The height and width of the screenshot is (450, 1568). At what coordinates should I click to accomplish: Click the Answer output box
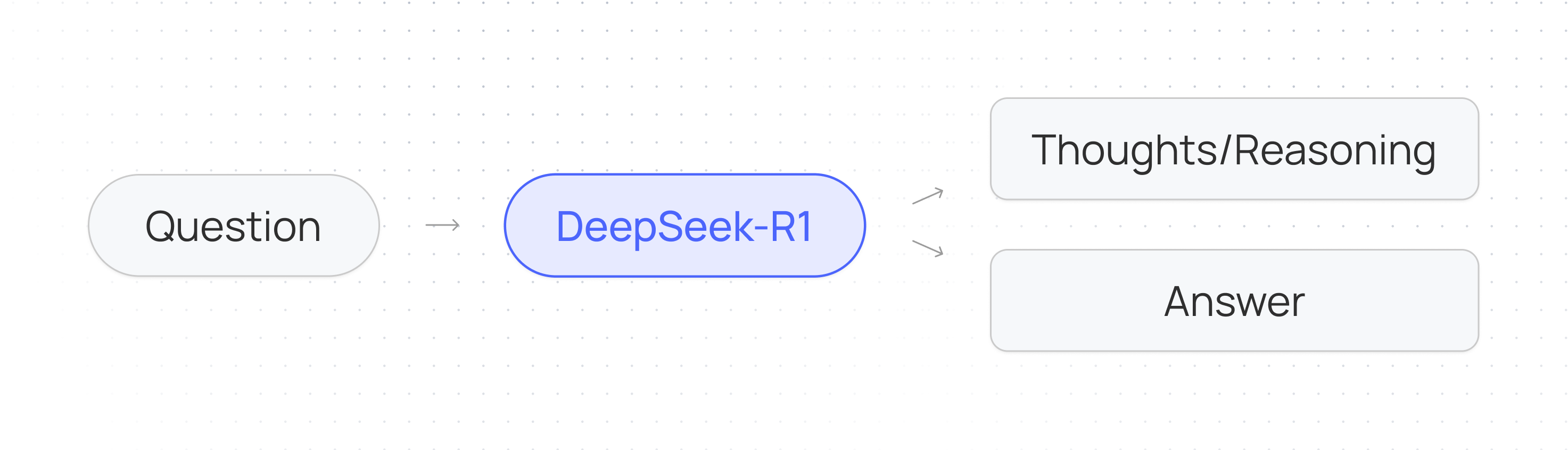point(1234,301)
